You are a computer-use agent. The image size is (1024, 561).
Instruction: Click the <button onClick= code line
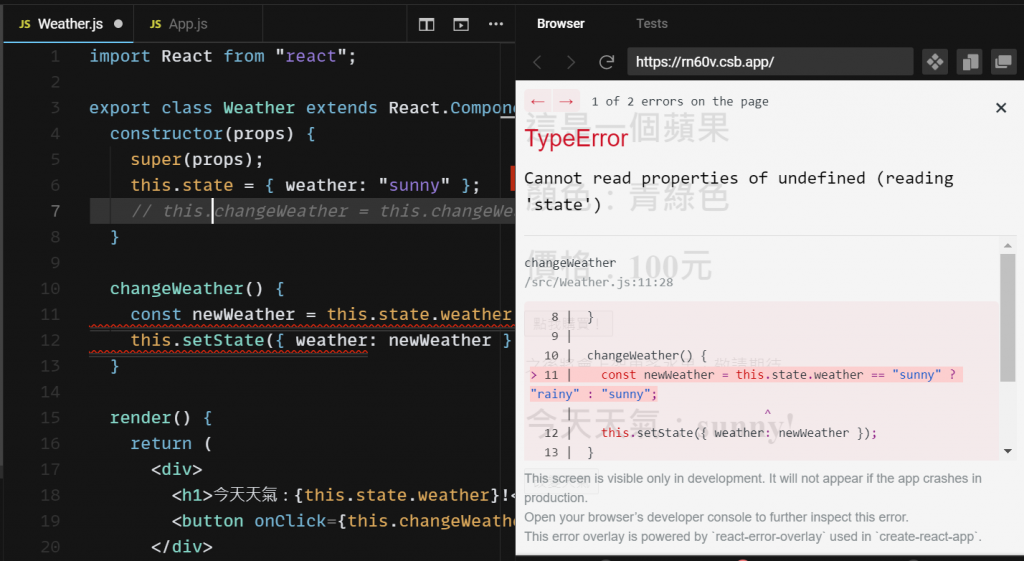(x=344, y=521)
